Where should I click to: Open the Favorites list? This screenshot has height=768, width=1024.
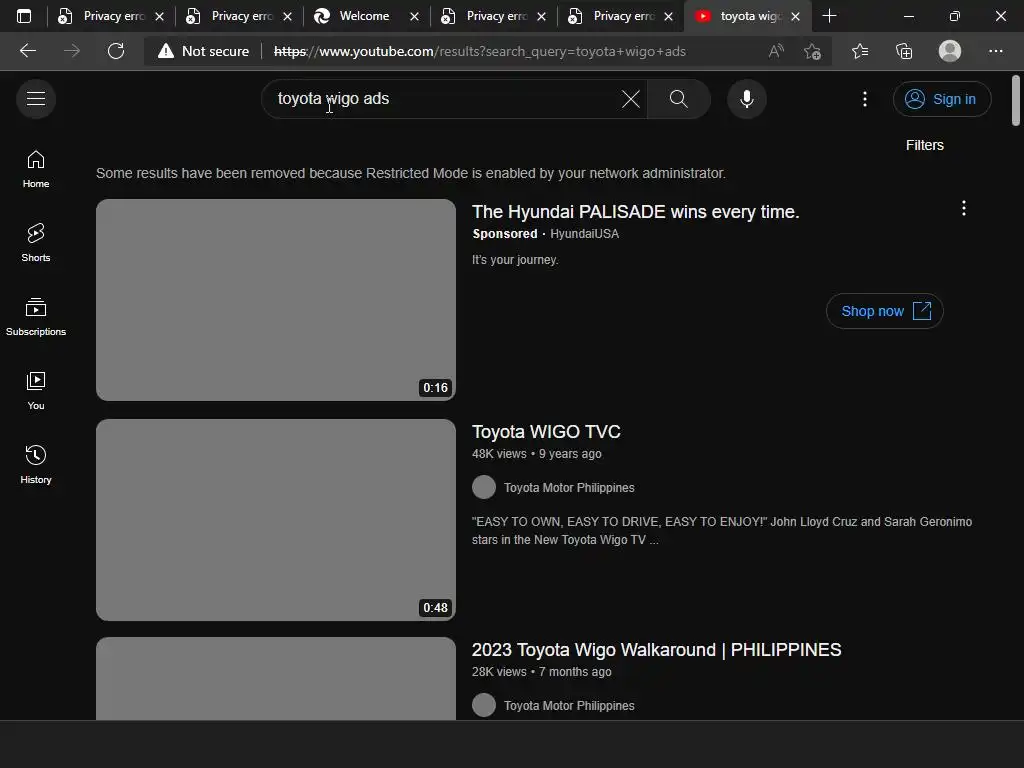click(x=860, y=51)
